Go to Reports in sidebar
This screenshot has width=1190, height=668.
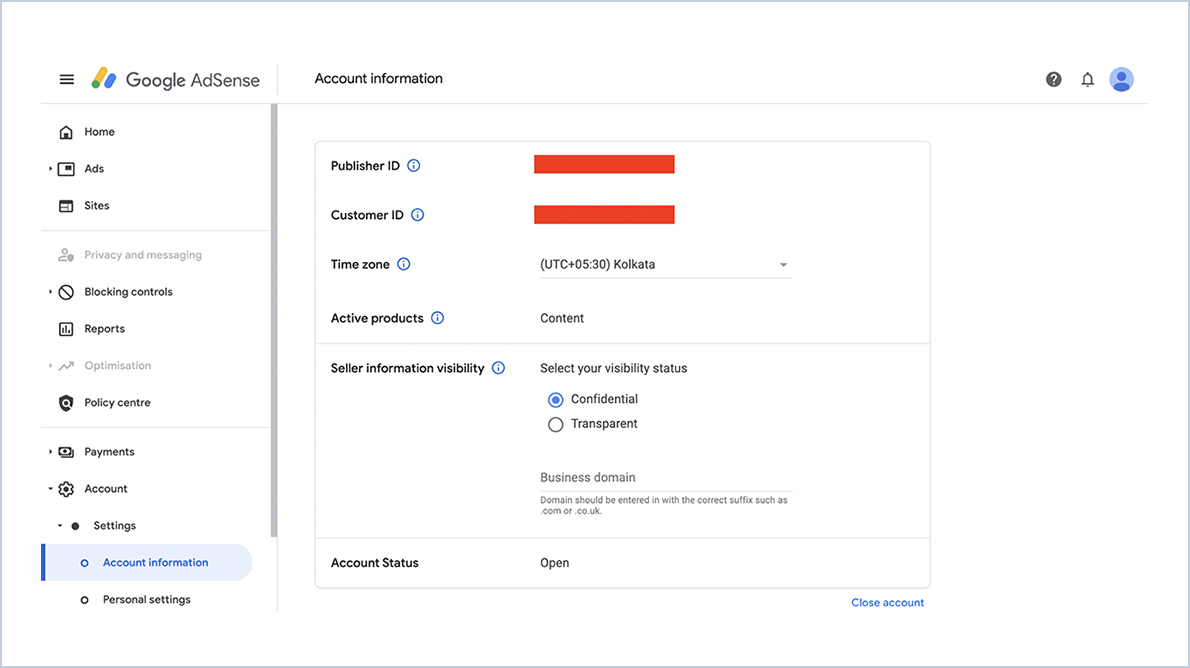104,329
